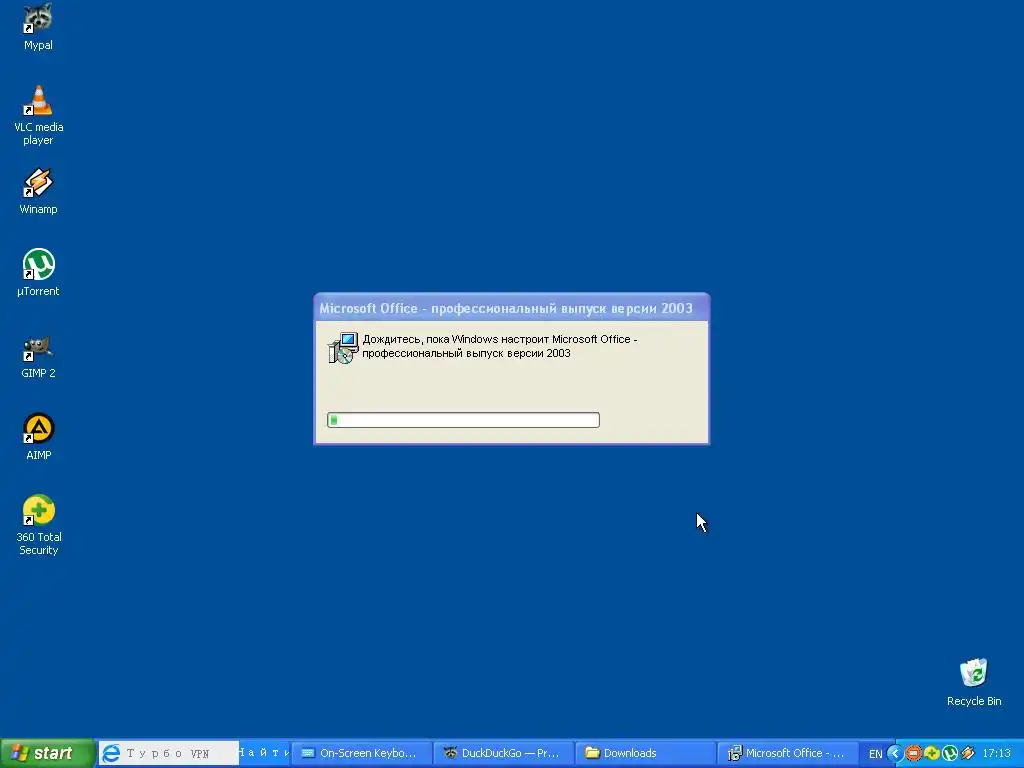Viewport: 1024px width, 768px height.
Task: Switch to On-Screen Keyboard taskbar button
Action: pos(361,753)
